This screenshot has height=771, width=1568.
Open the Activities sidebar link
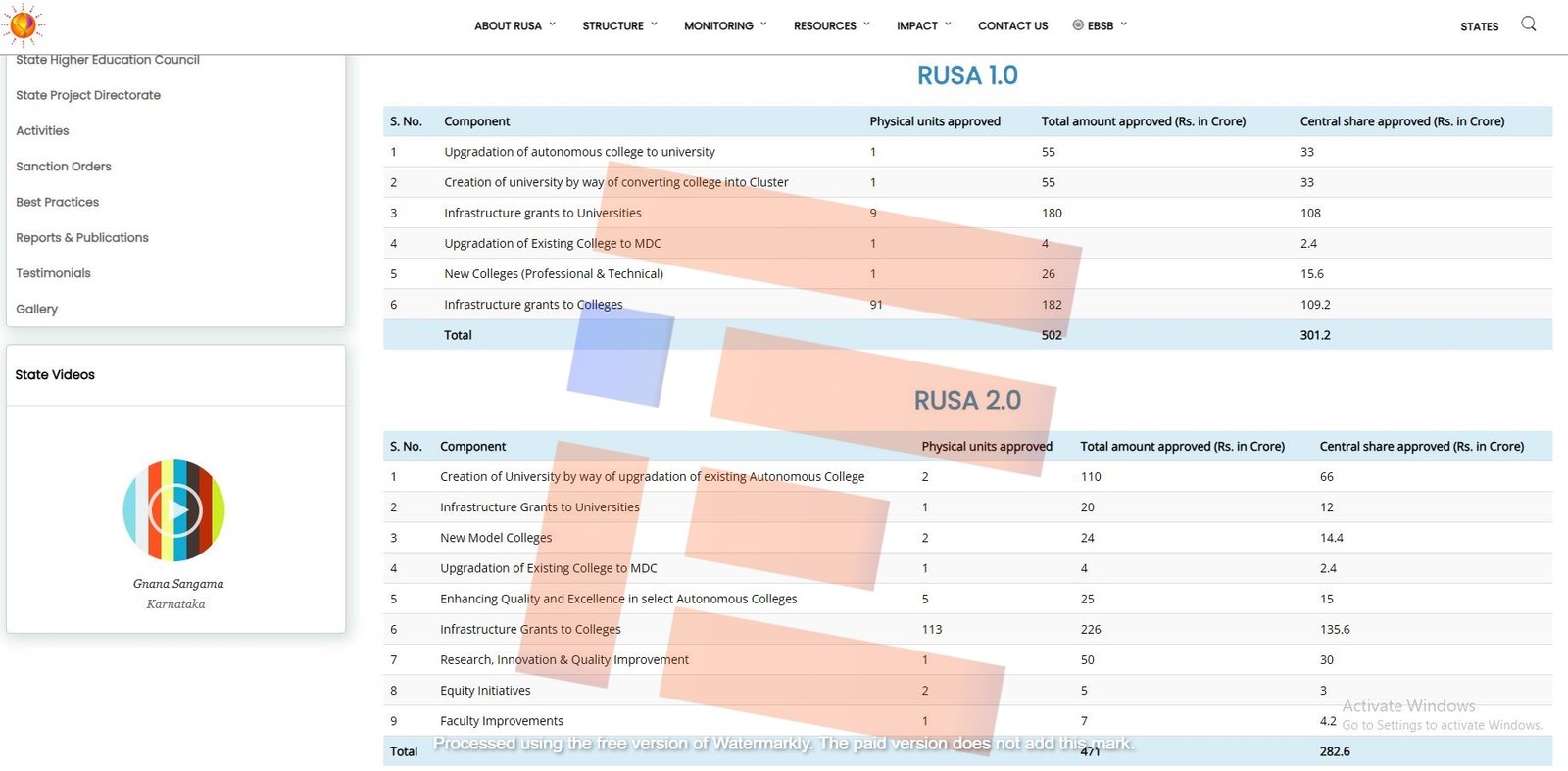coord(42,130)
